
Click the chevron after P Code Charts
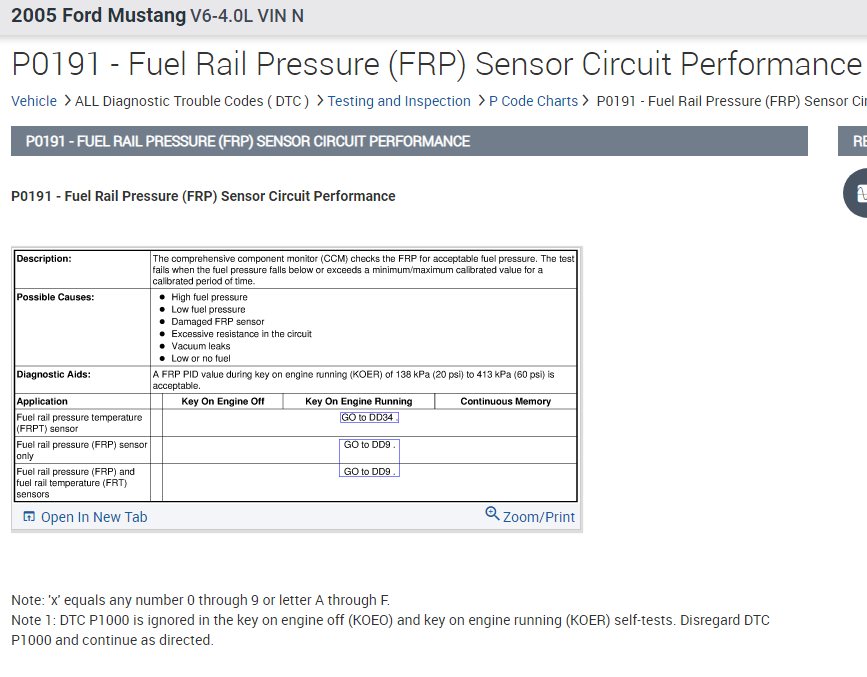pos(587,101)
